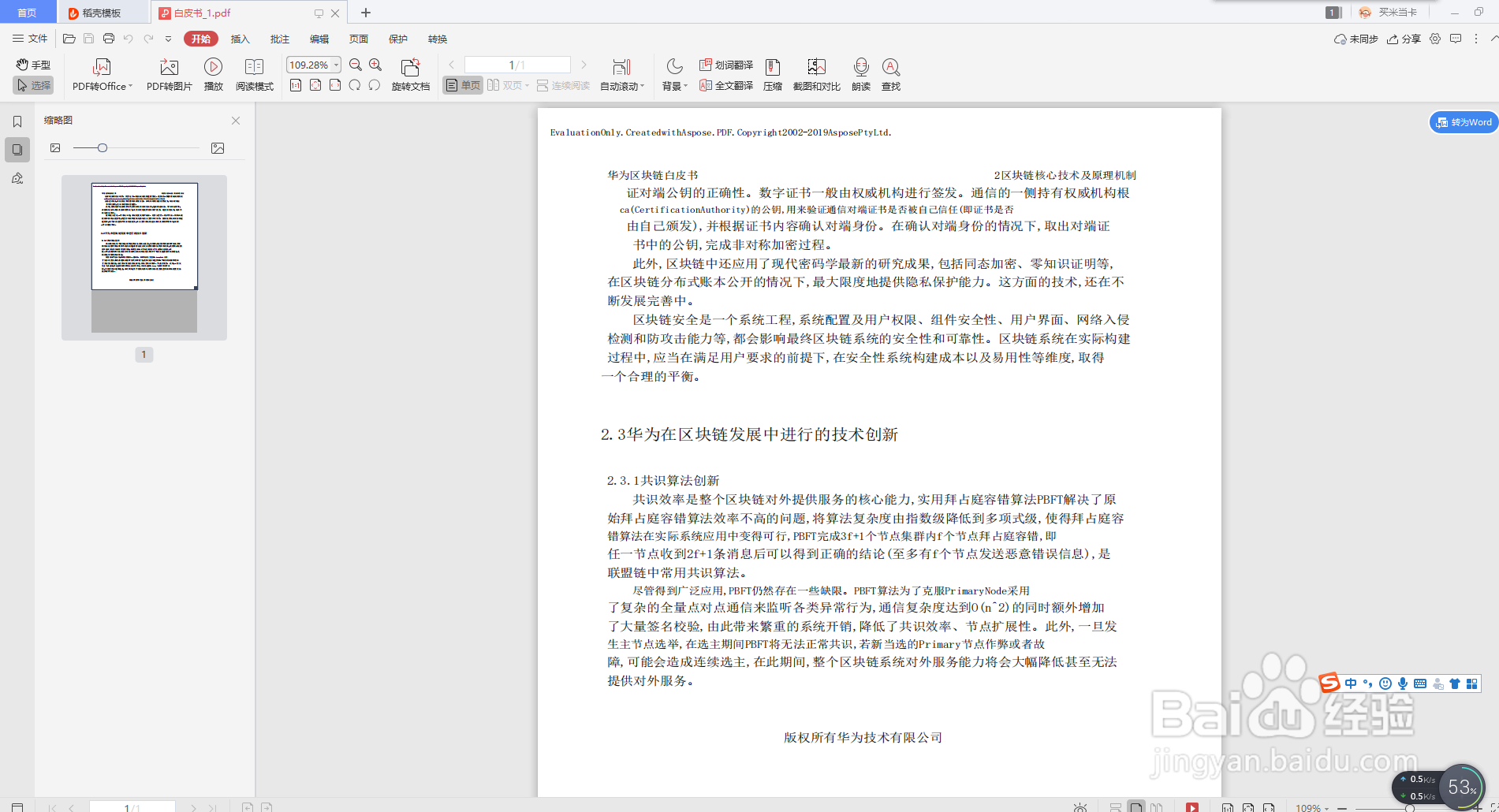Shrink thumbnails with small image icon
Image resolution: width=1499 pixels, height=812 pixels.
click(x=55, y=148)
